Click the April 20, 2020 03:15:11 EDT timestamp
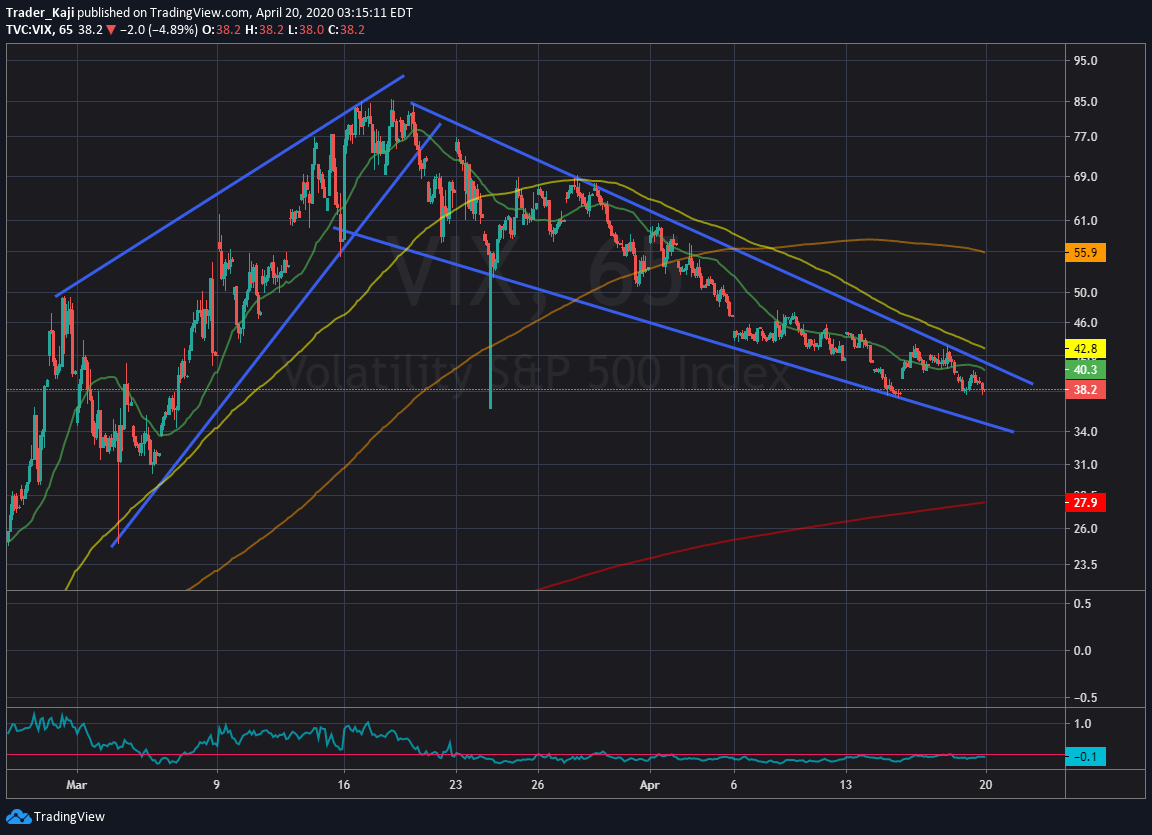Image resolution: width=1152 pixels, height=835 pixels. coord(334,12)
